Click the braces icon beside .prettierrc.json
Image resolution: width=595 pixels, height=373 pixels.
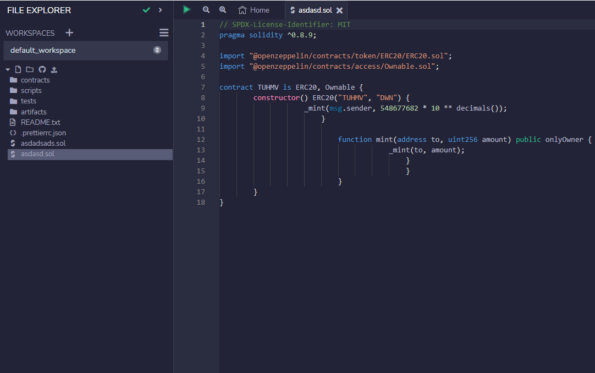13,133
